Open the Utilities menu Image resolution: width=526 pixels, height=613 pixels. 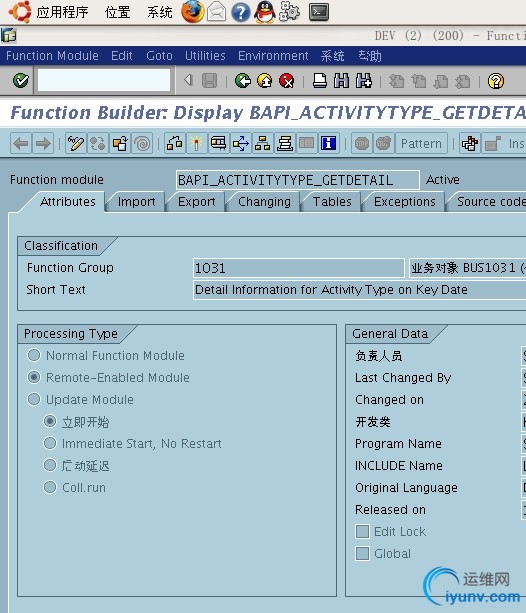tap(205, 56)
